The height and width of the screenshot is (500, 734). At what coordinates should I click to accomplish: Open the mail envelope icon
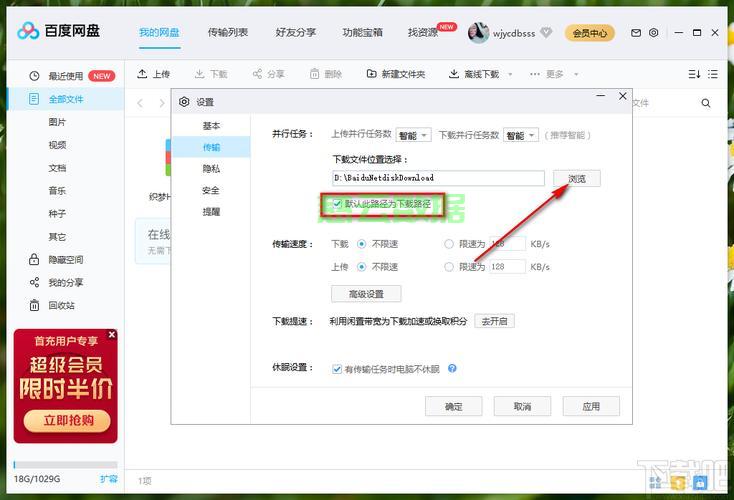[636, 33]
